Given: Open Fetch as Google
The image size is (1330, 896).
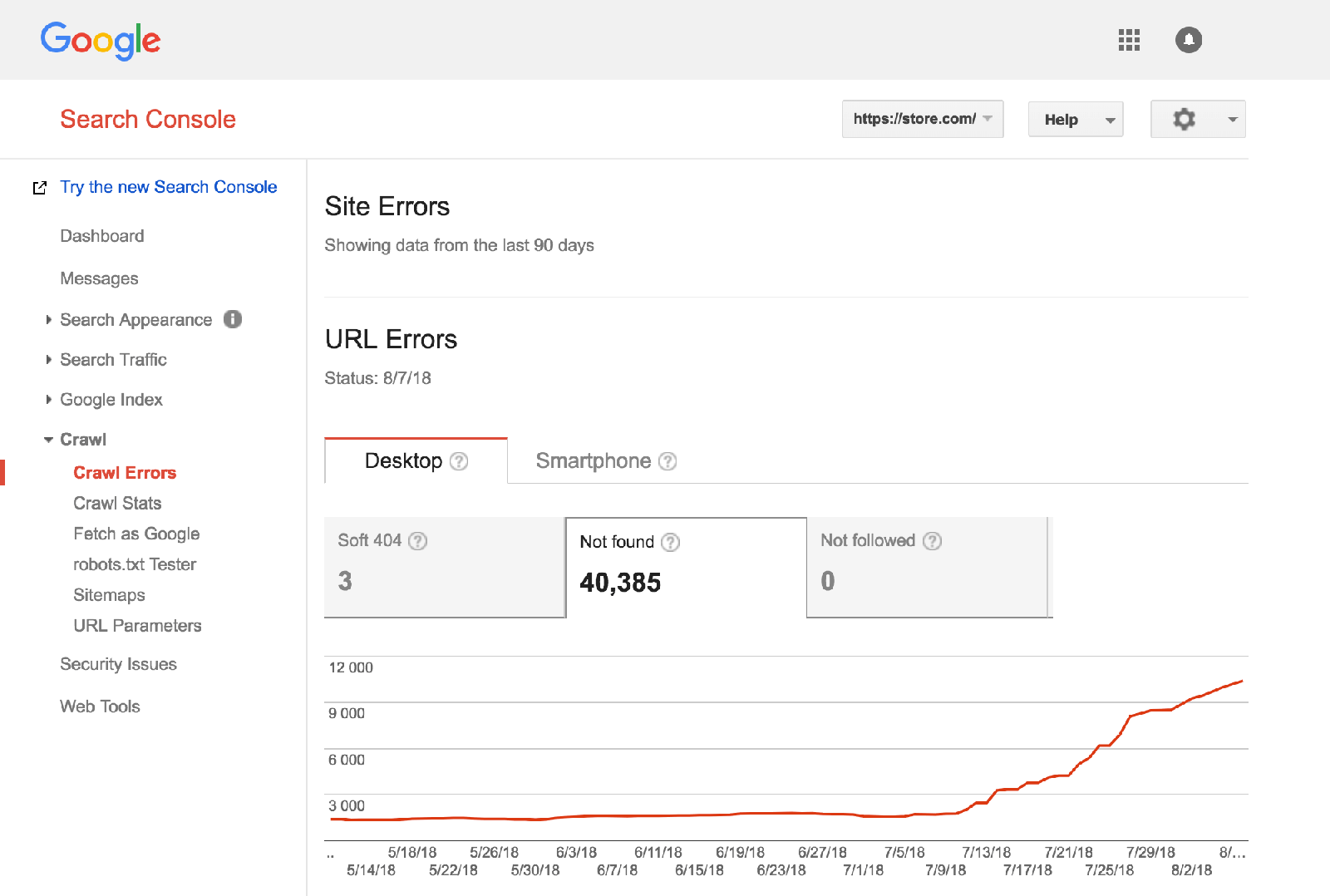Looking at the screenshot, I should pyautogui.click(x=136, y=534).
